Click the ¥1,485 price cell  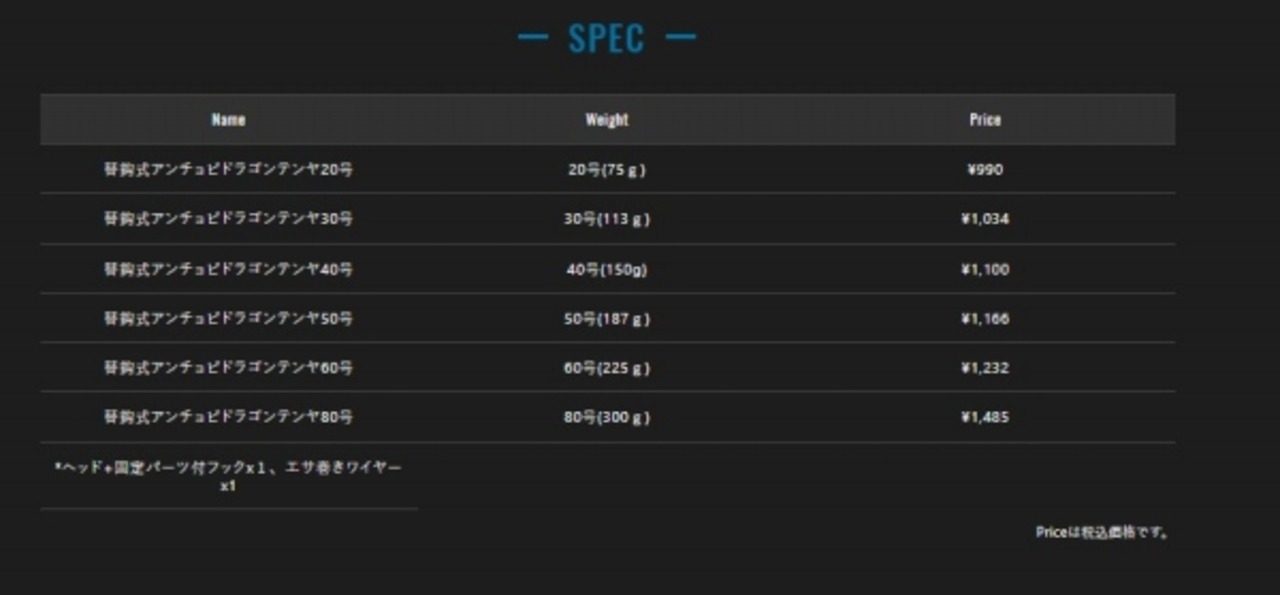coord(985,417)
